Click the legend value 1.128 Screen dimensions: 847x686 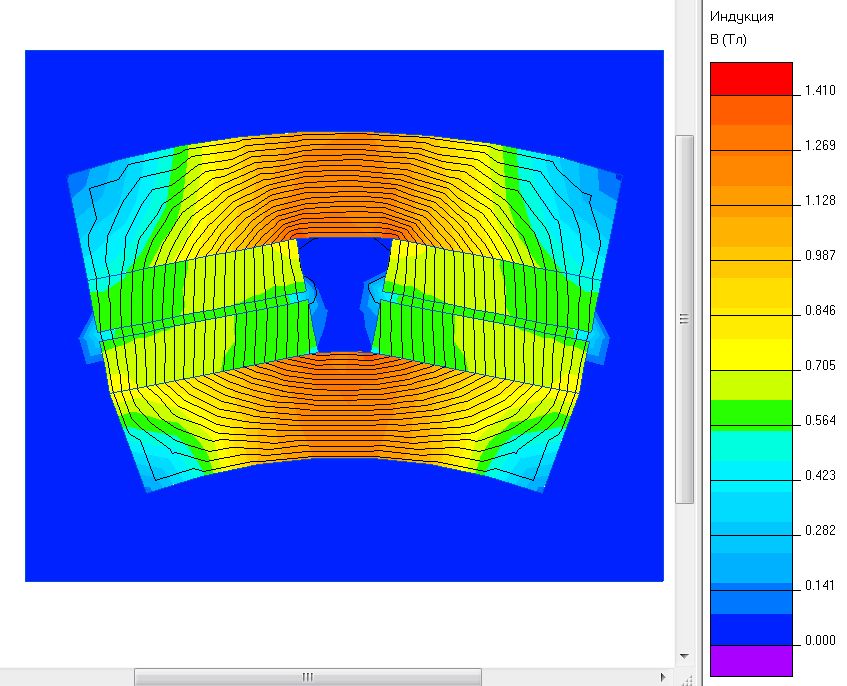[x=820, y=200]
